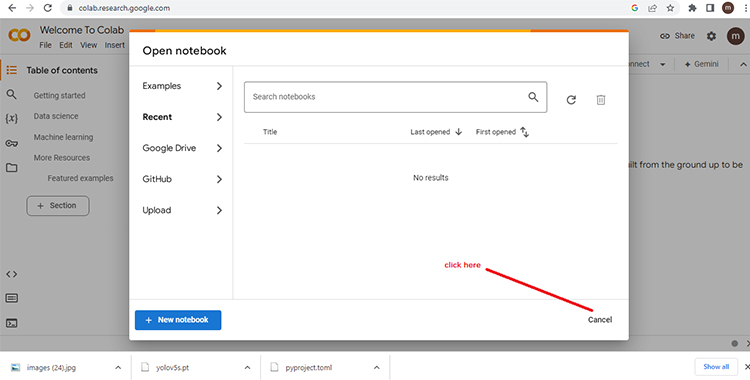
Task: Go back in browser history
Action: pyautogui.click(x=12, y=8)
